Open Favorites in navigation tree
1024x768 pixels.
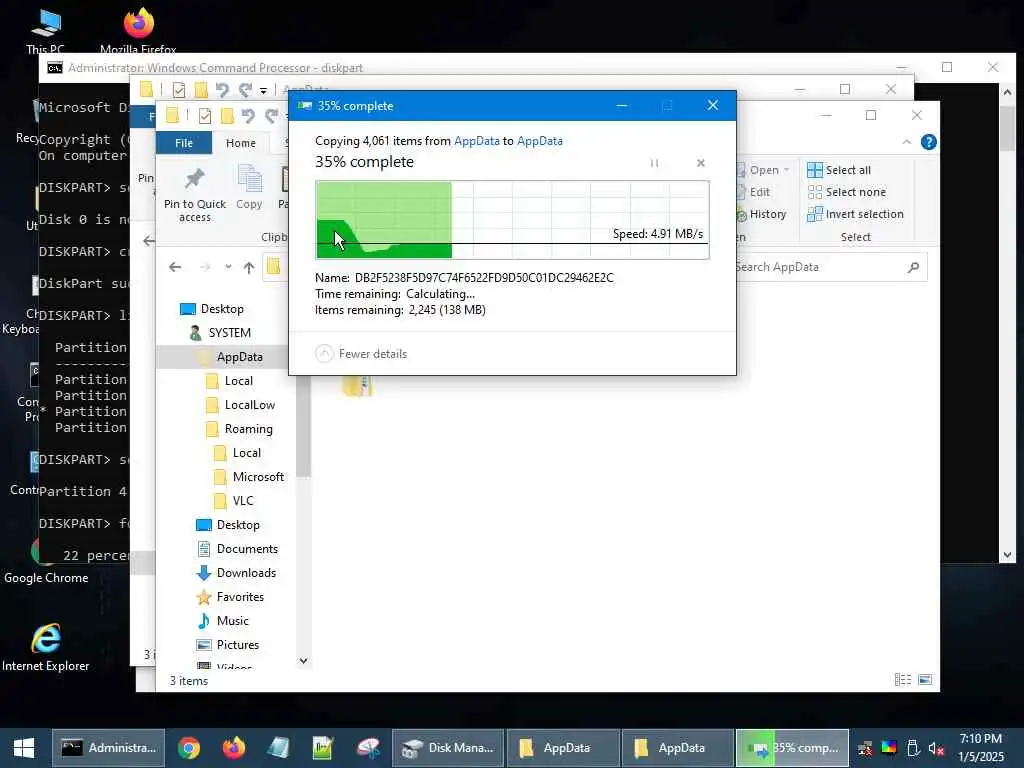[231, 597]
